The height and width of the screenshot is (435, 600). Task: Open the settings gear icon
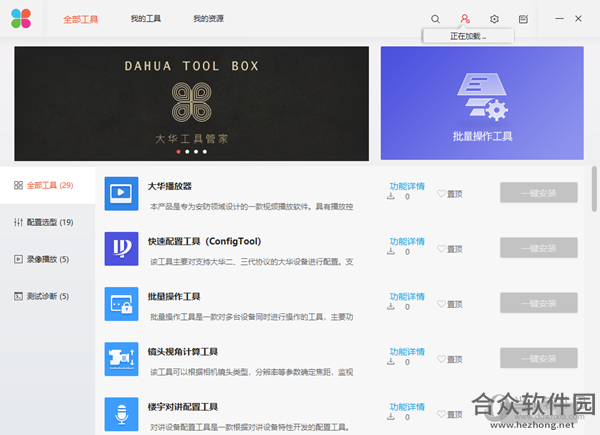[x=494, y=19]
